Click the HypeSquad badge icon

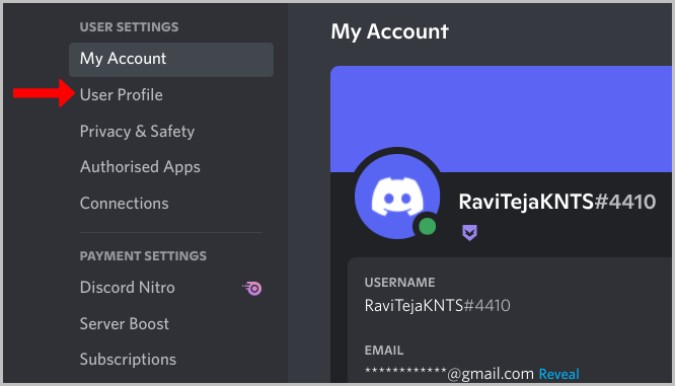click(470, 233)
